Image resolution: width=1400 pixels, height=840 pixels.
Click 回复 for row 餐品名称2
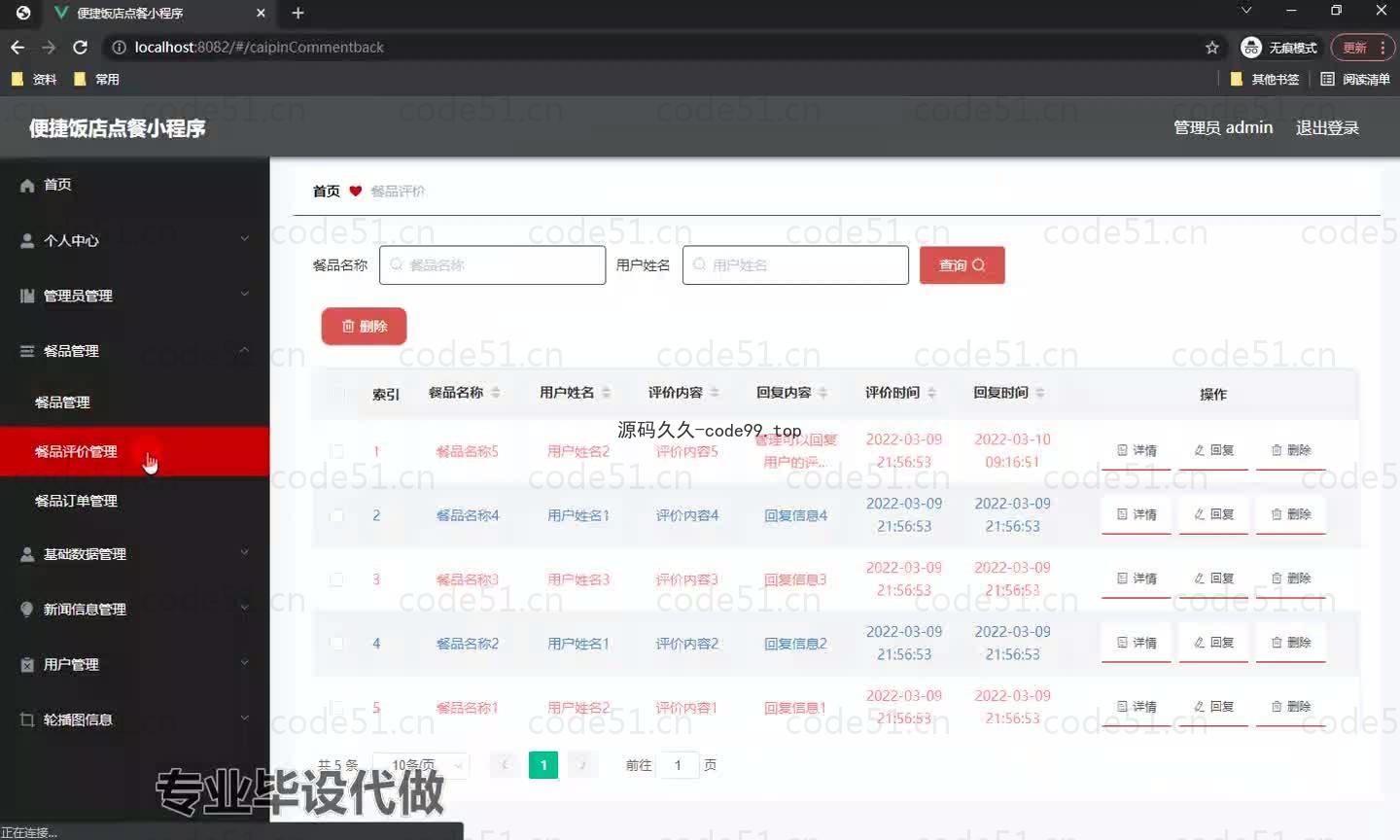1213,644
